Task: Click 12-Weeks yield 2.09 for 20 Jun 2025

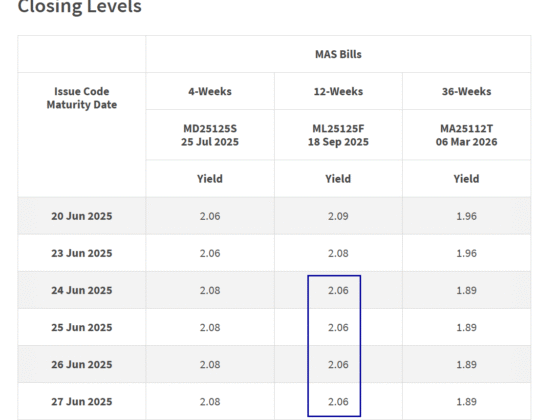Action: pos(338,216)
